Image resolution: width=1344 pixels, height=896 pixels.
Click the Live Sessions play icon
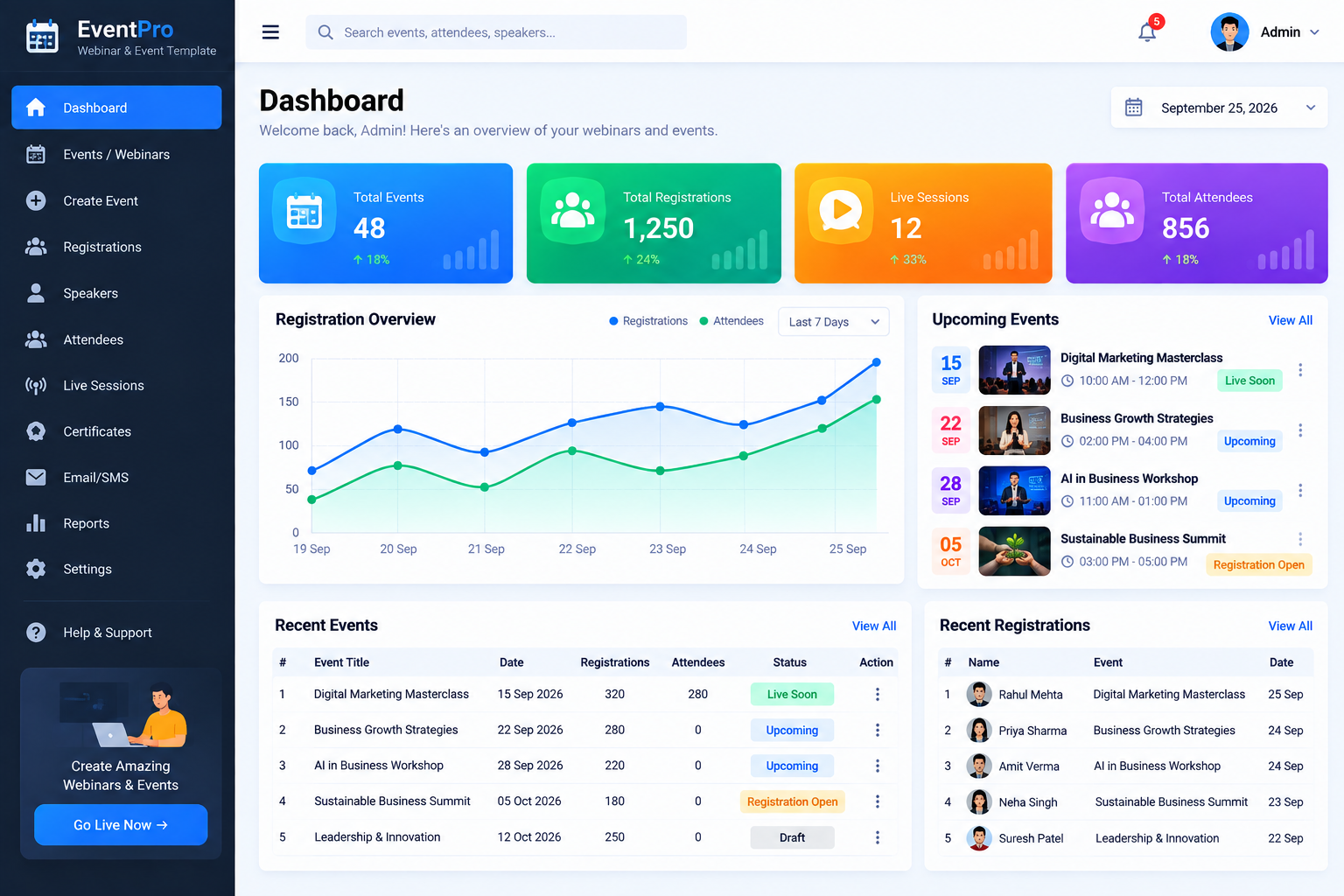click(x=841, y=211)
